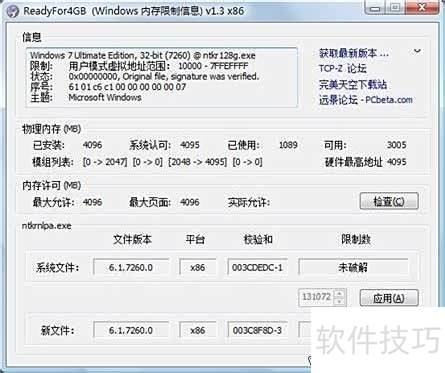Screen dimensions: 445x373
Task: Click the 系统认可 value 4095
Action: point(190,145)
